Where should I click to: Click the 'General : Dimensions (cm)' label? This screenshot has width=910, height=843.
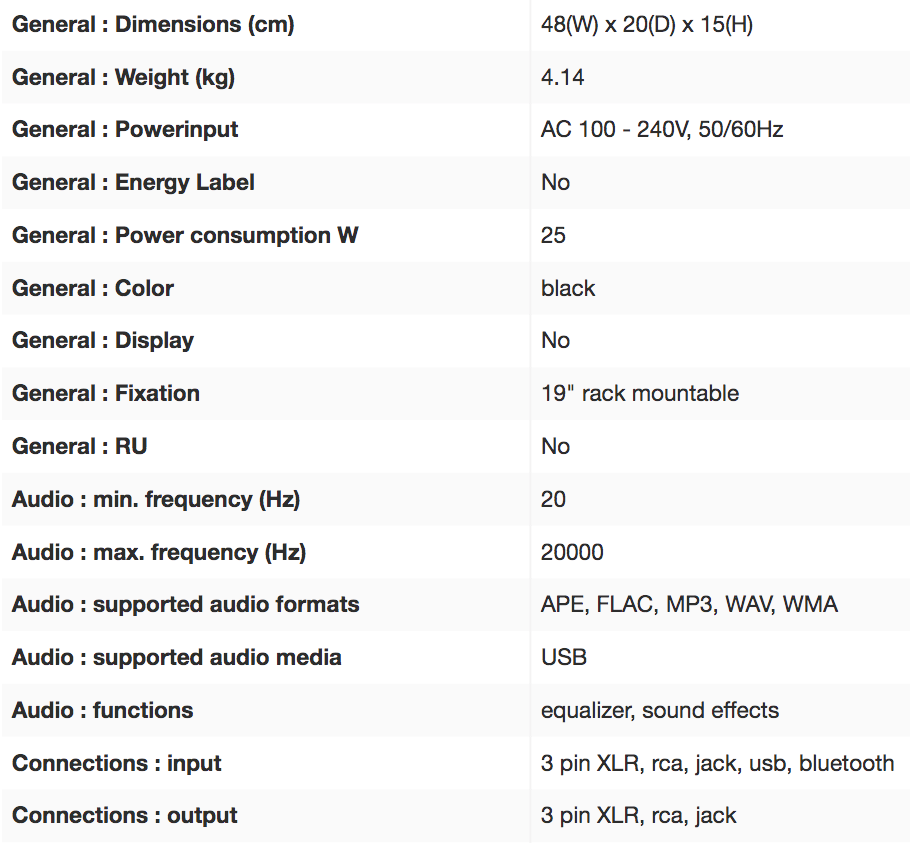point(153,25)
